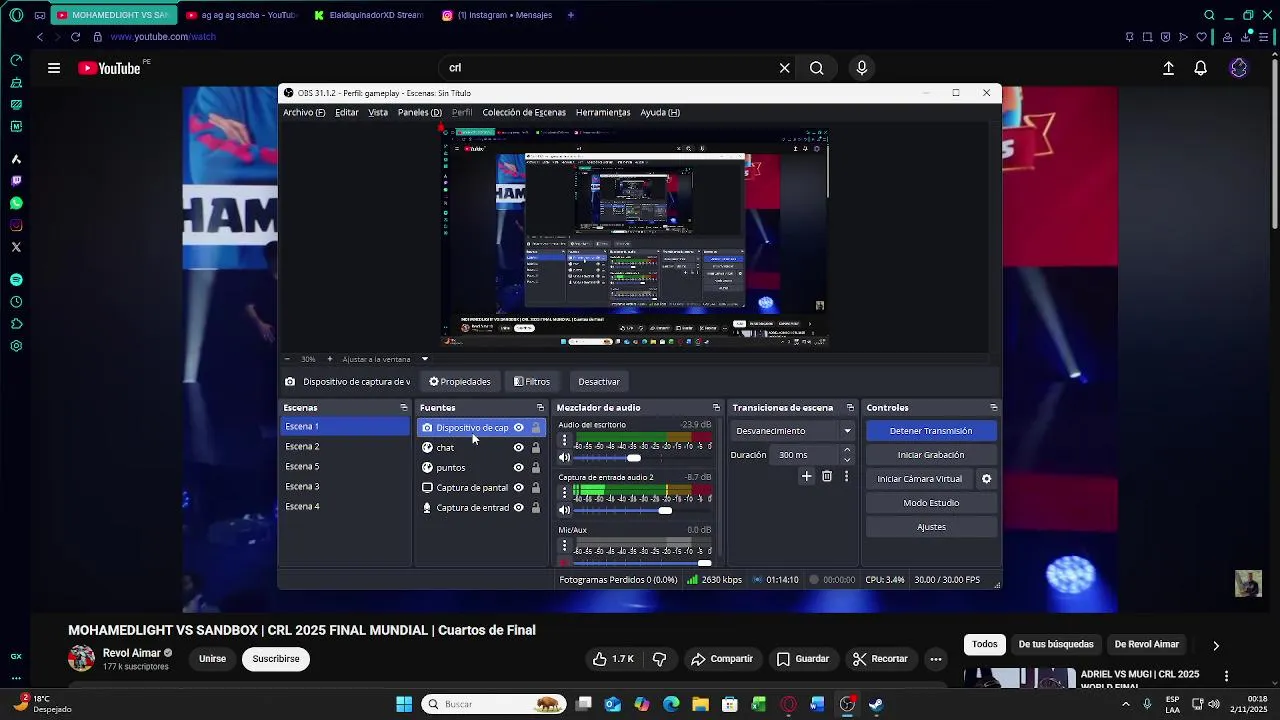
Task: Click the Suscribirse button
Action: tap(276, 659)
